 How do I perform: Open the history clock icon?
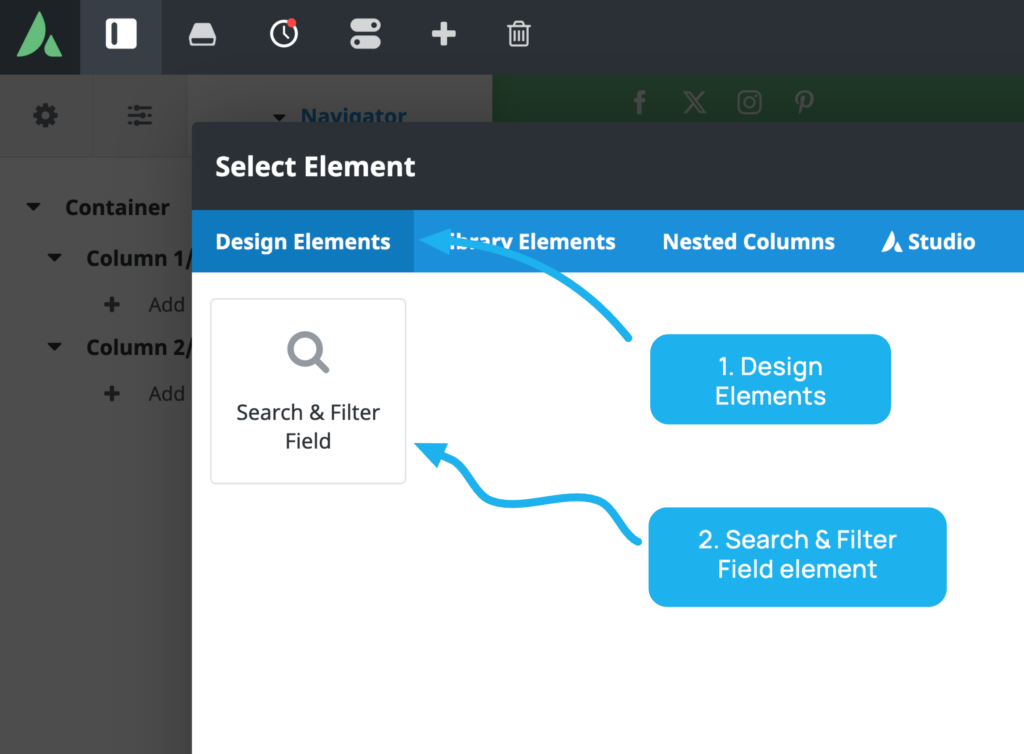click(x=284, y=33)
